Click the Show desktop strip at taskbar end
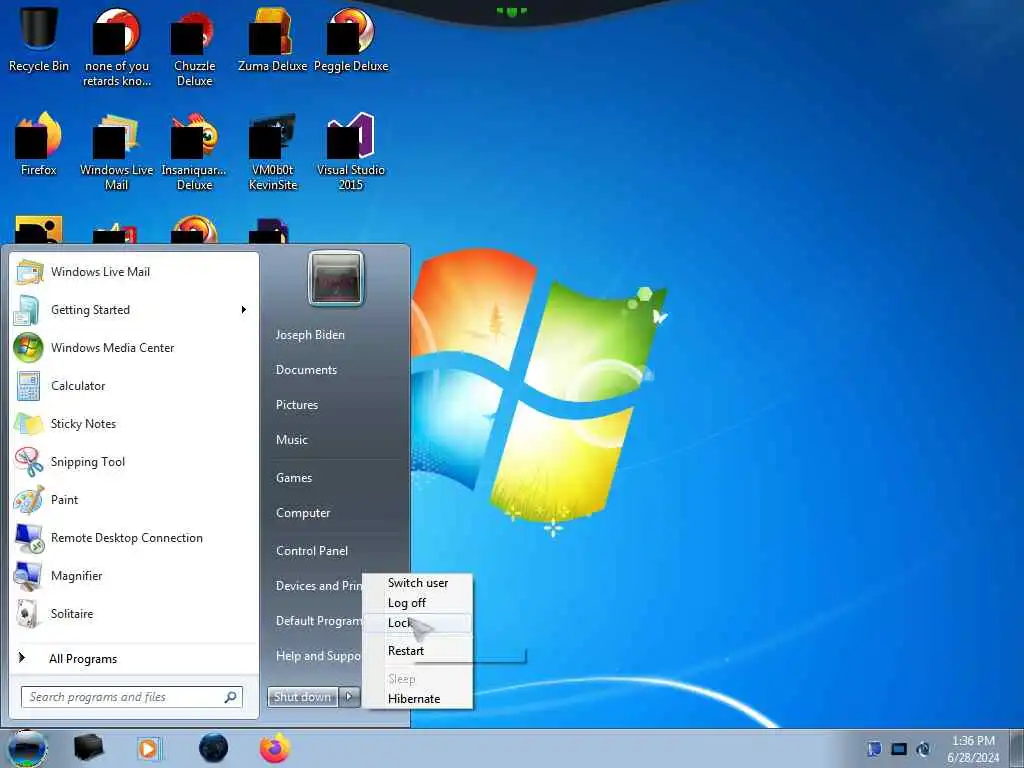Viewport: 1024px width, 768px height. click(x=1017, y=748)
